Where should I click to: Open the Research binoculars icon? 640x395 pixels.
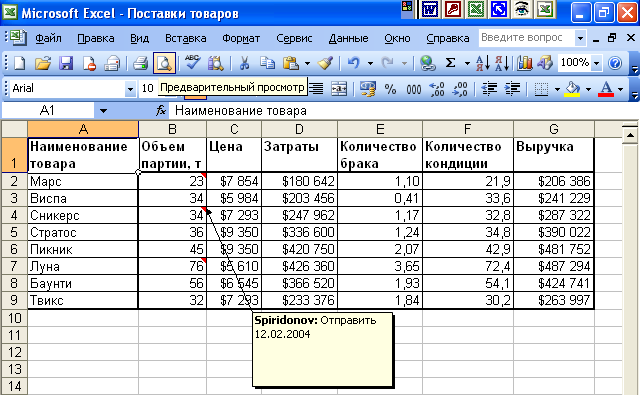click(x=216, y=63)
